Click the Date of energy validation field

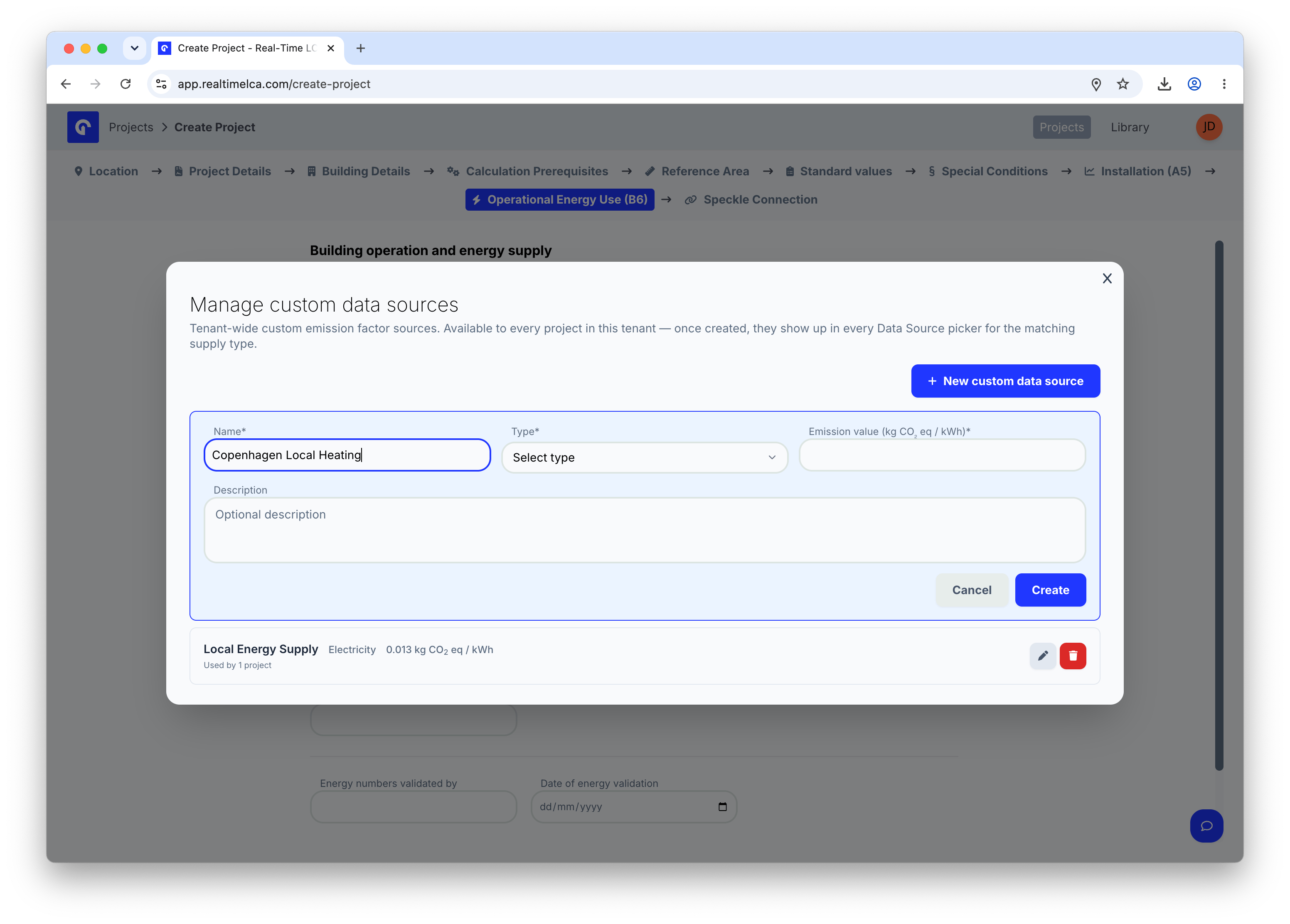tap(634, 806)
